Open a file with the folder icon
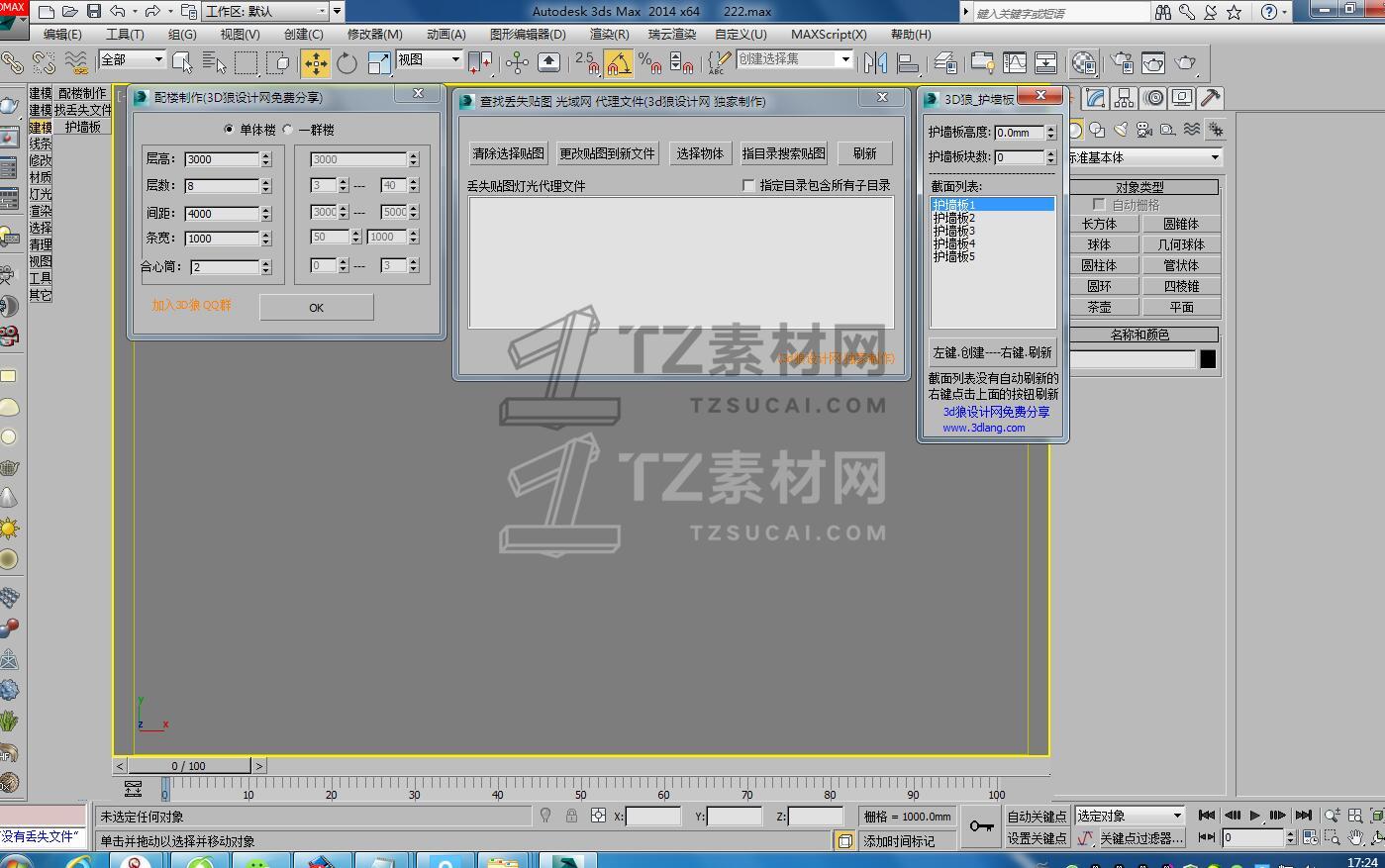The height and width of the screenshot is (868, 1385). (69, 12)
